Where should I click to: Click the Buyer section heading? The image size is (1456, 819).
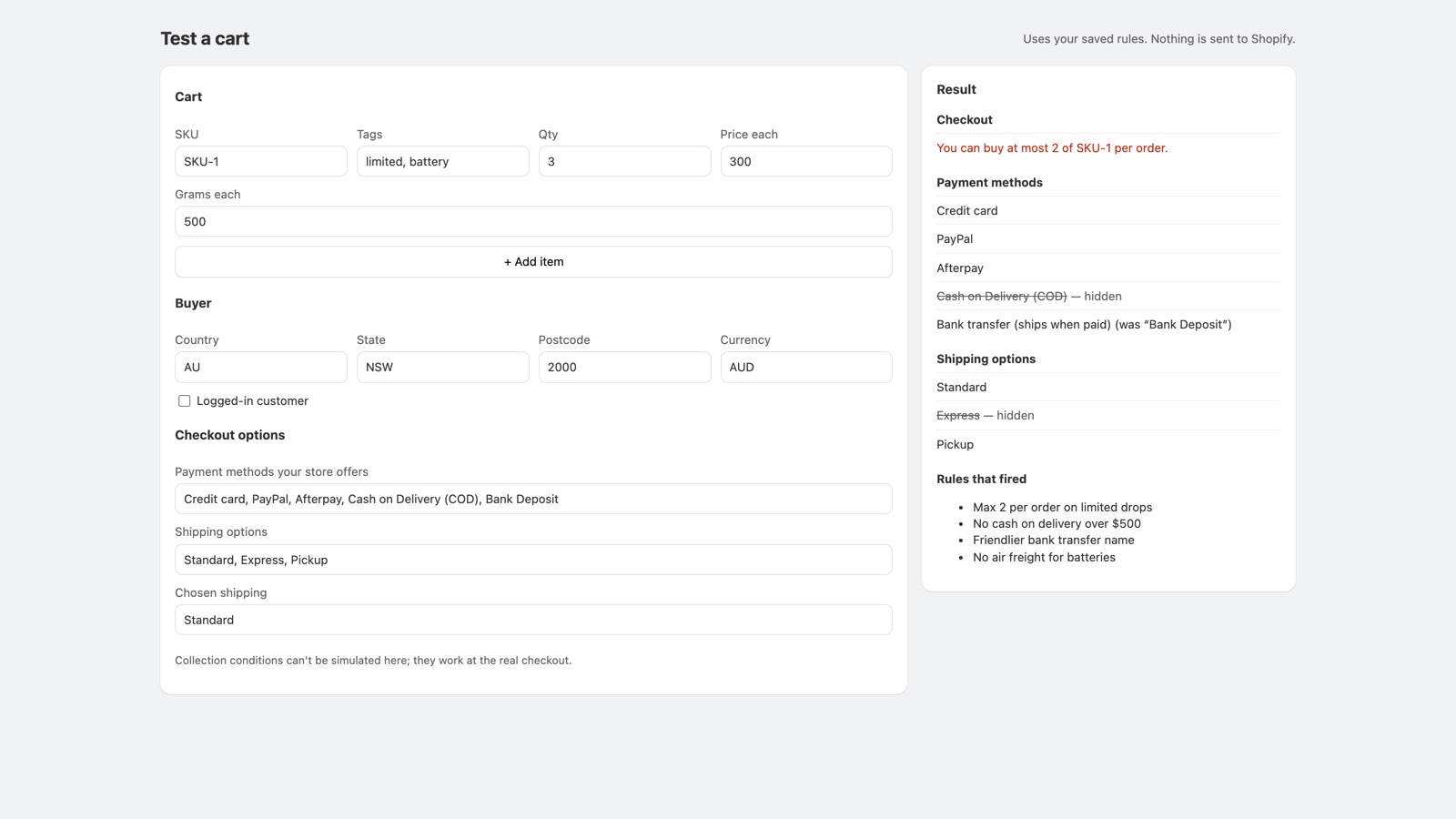(x=193, y=303)
